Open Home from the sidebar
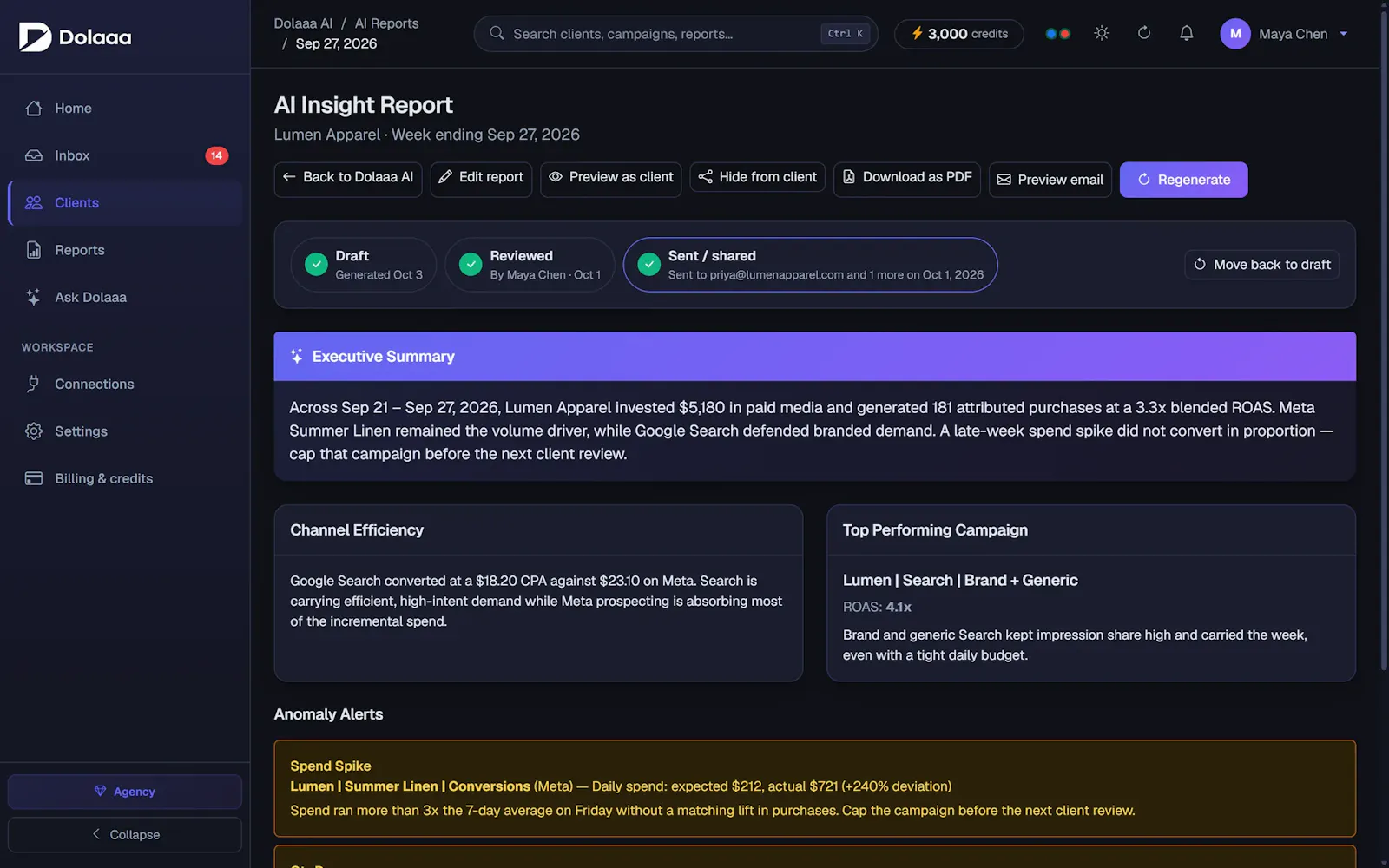 125,108
